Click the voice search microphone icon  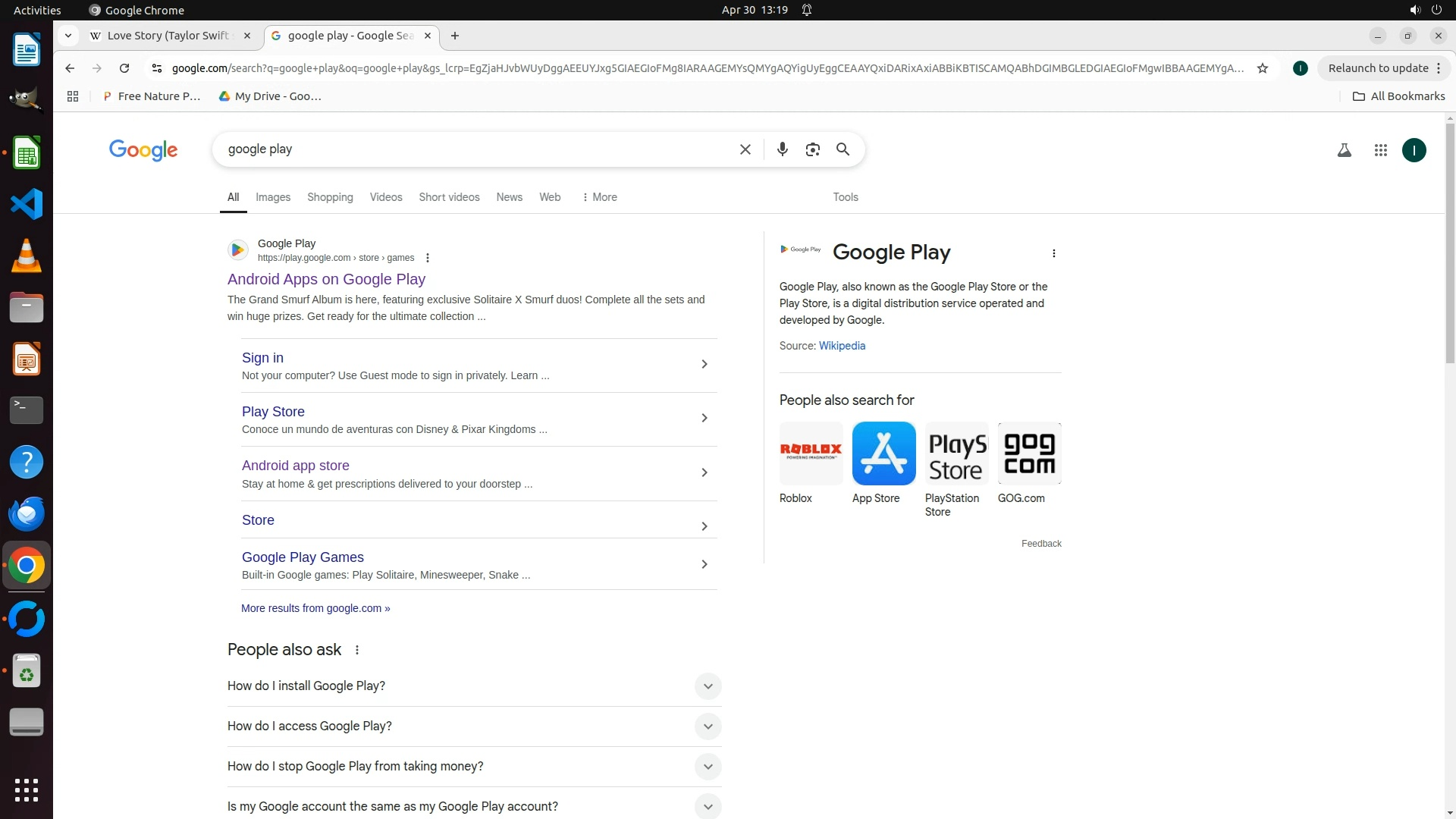pos(782,149)
